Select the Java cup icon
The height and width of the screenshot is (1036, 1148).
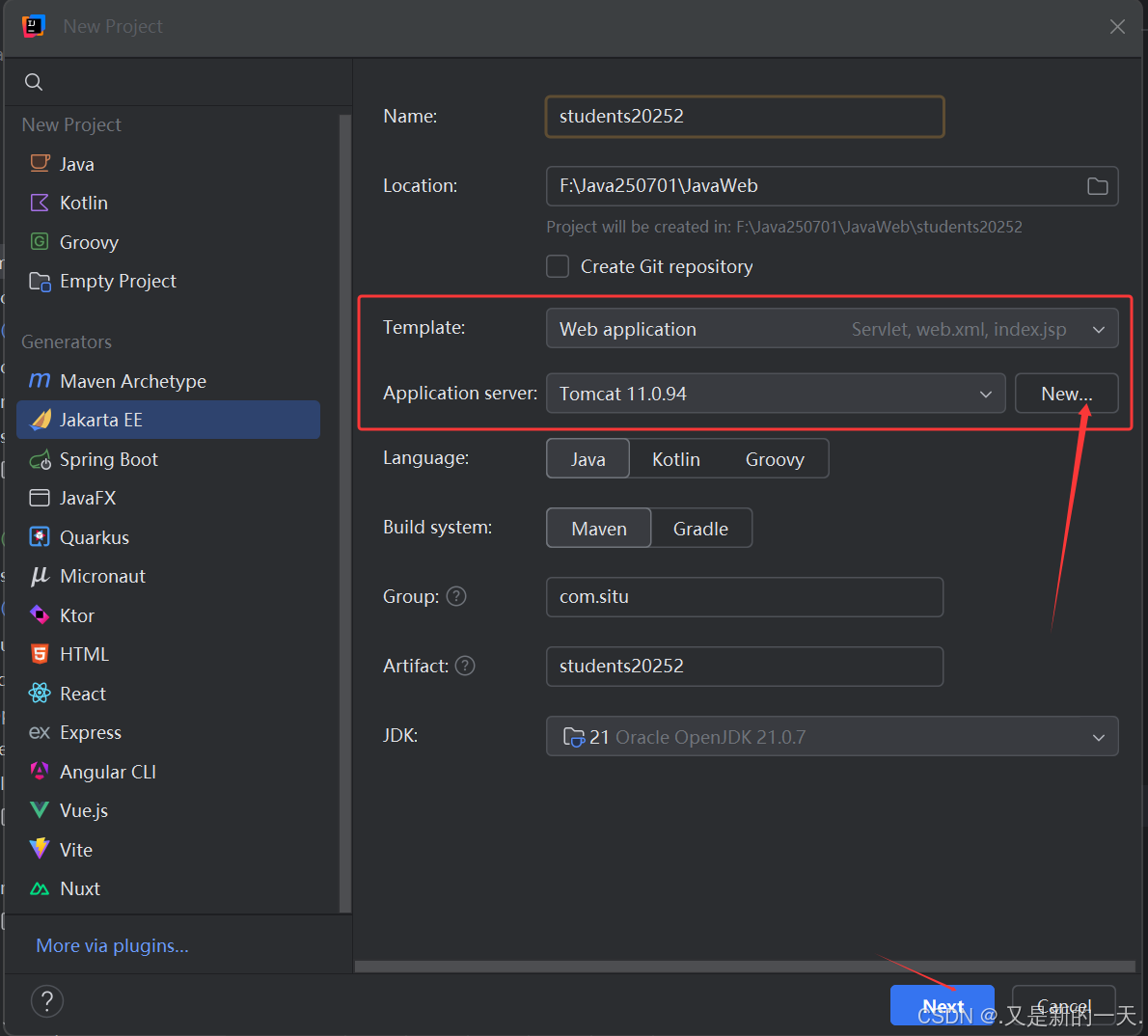[x=40, y=163]
